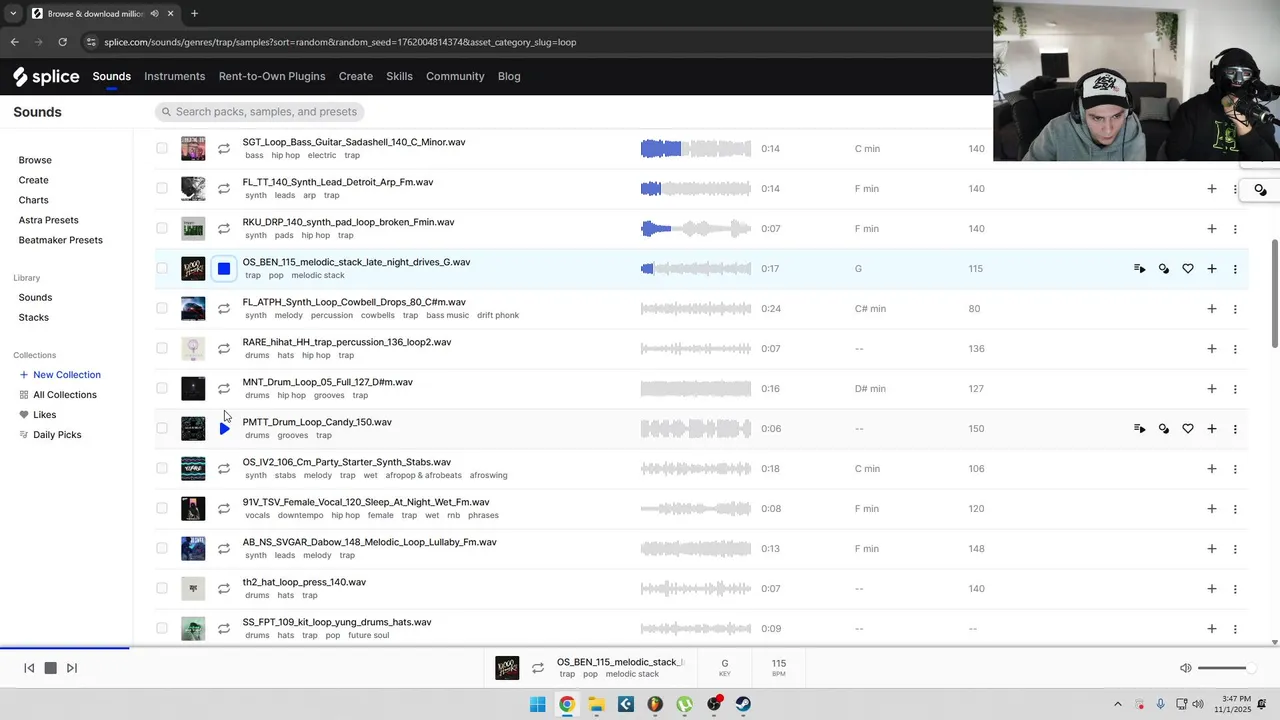Stop playback in bottom player bar
Image resolution: width=1280 pixels, height=720 pixels.
click(x=50, y=668)
